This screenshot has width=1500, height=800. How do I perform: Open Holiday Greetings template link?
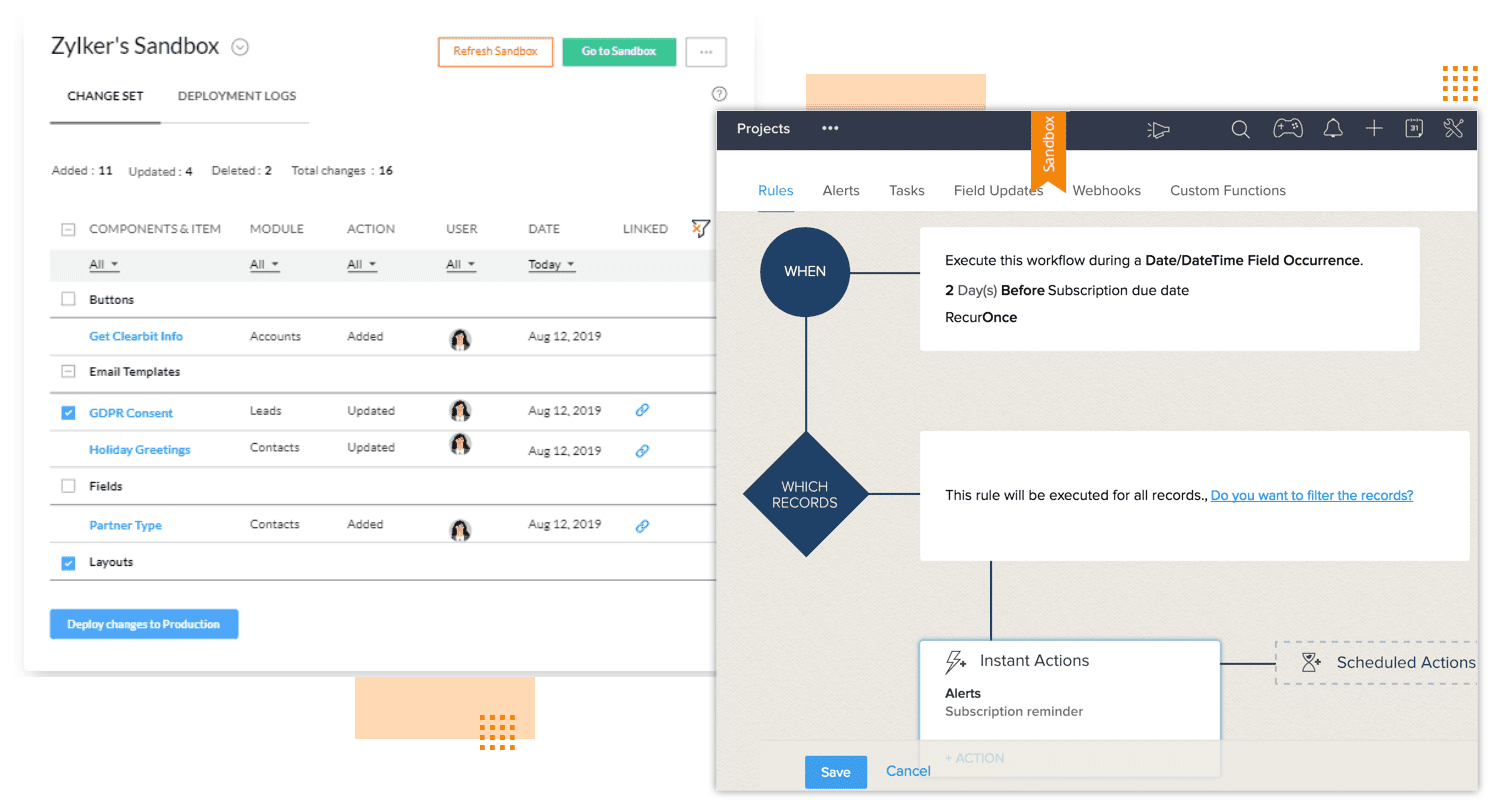140,450
